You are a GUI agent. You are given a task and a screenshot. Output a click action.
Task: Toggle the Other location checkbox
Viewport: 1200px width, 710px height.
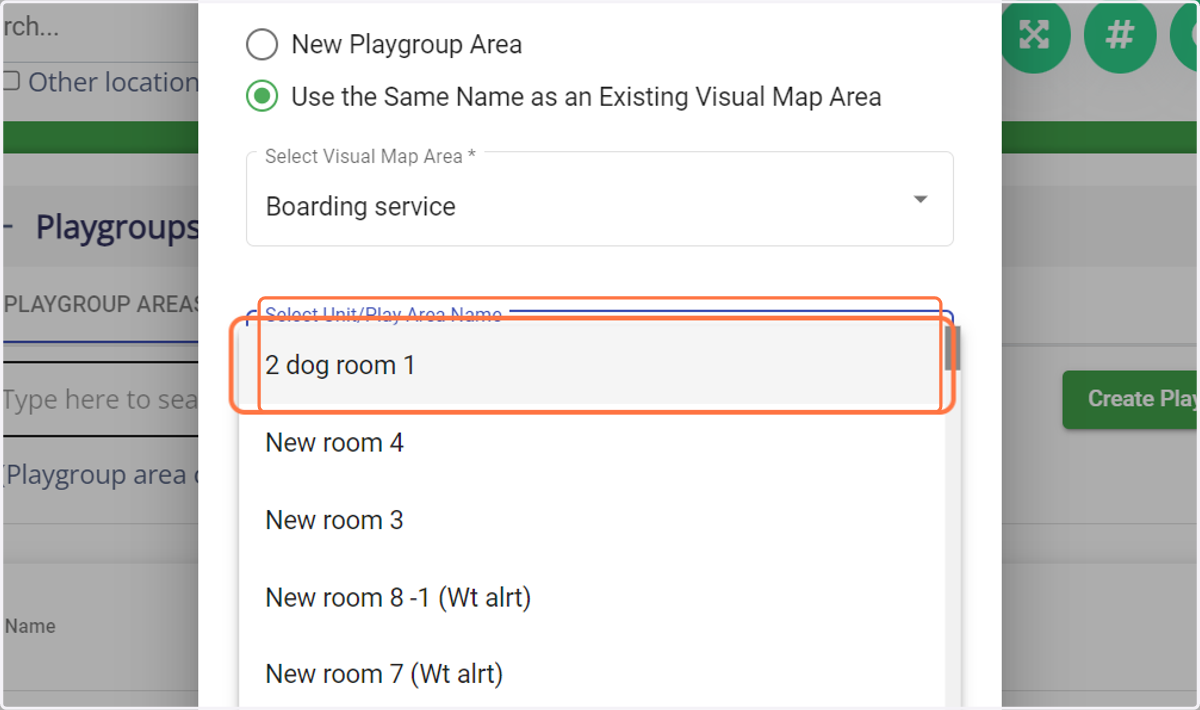tap(11, 82)
